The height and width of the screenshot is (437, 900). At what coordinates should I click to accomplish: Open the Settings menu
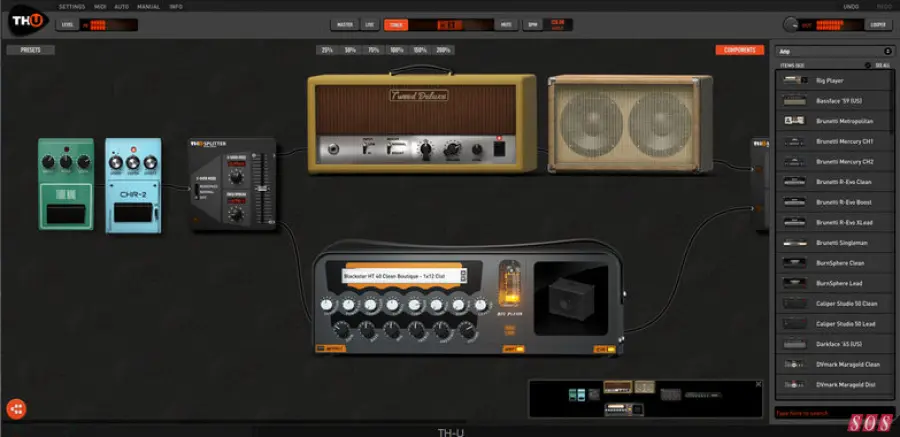click(x=72, y=7)
